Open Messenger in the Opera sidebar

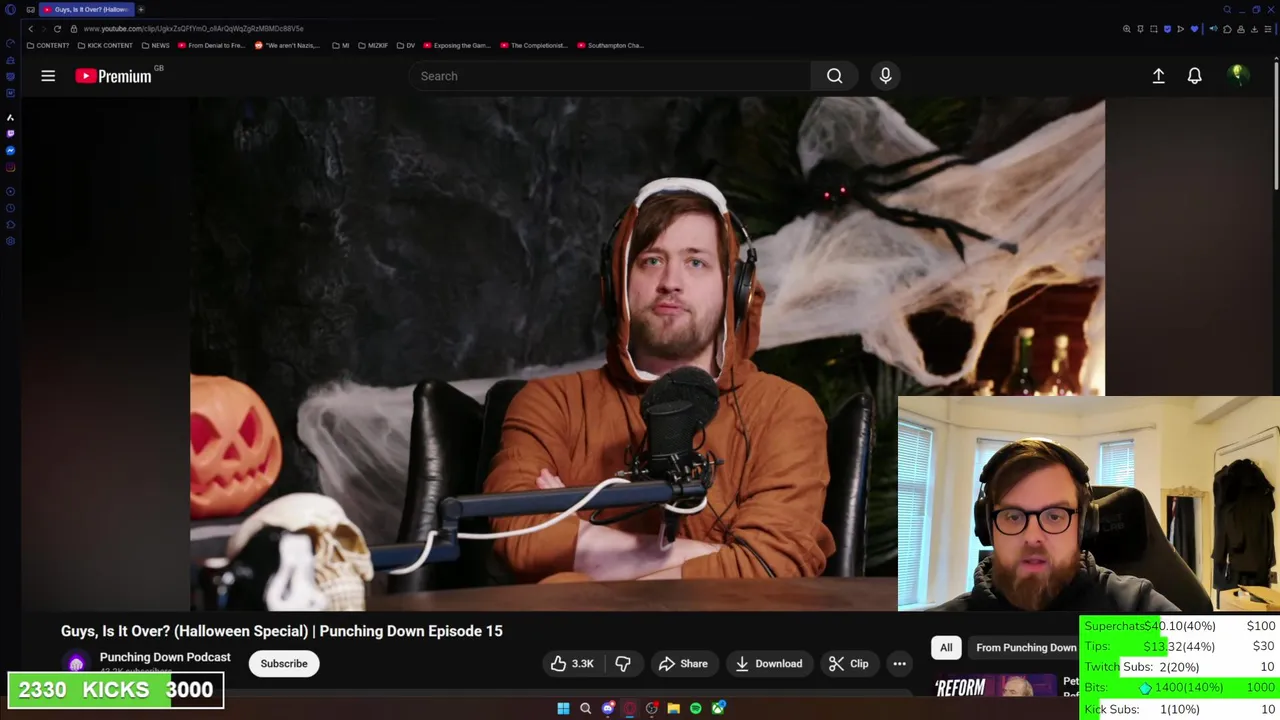coord(10,150)
